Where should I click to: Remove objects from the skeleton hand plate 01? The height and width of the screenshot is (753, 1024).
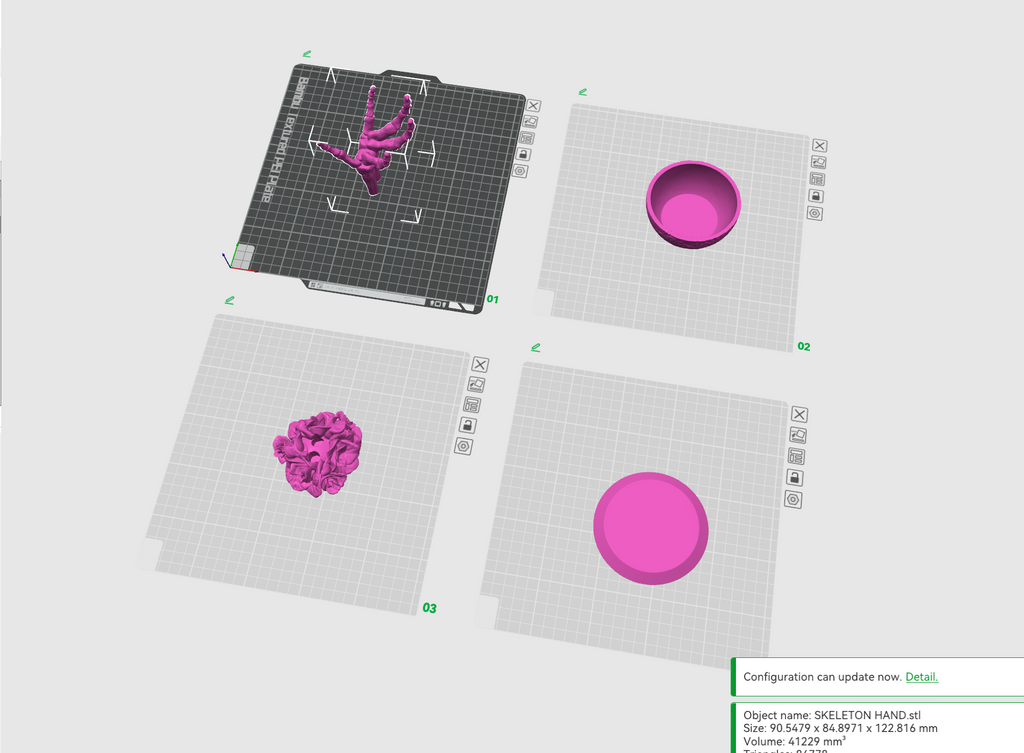[x=534, y=106]
